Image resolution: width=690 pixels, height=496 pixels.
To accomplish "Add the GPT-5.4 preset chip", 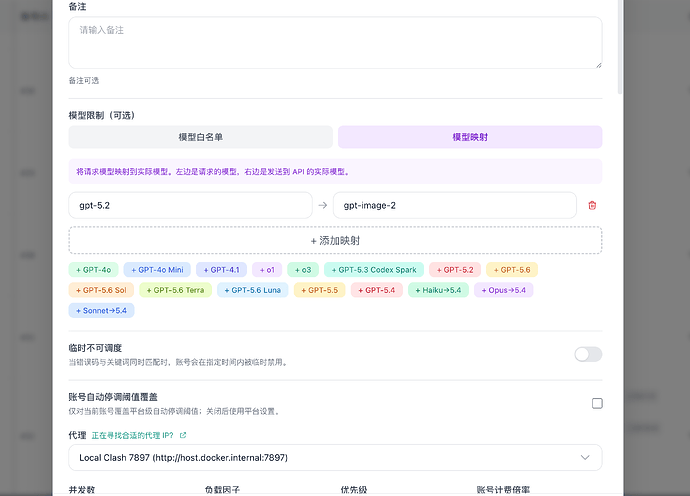I will point(377,290).
